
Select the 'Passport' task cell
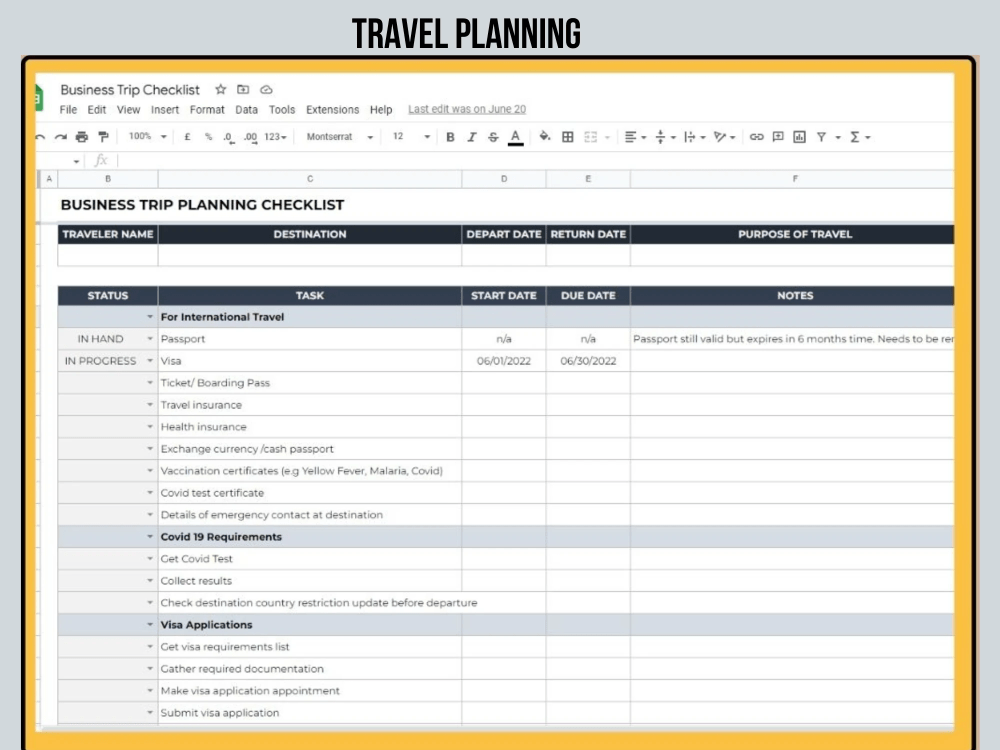pos(310,339)
